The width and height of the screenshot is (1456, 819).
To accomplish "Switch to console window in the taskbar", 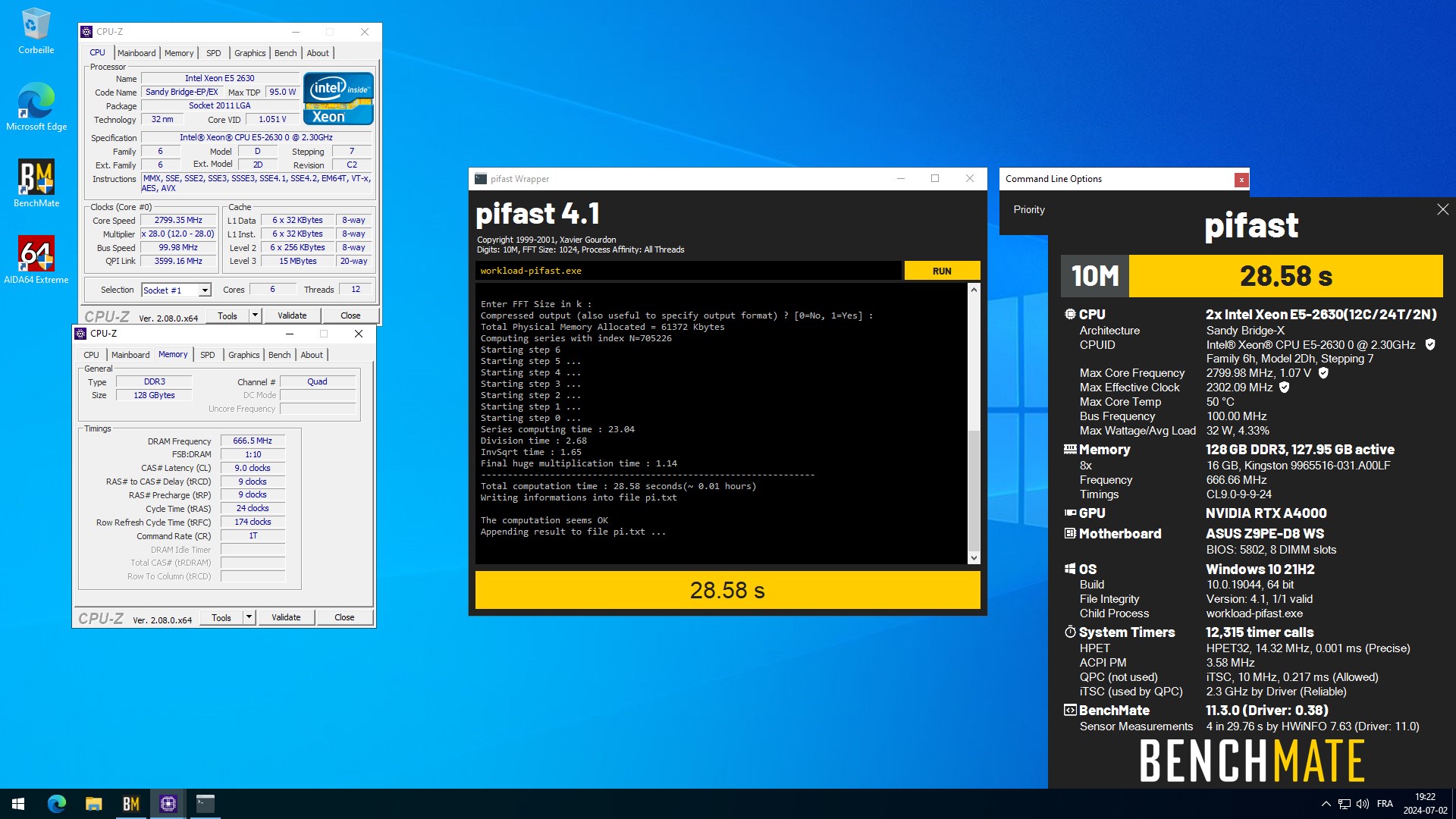I will pyautogui.click(x=205, y=804).
